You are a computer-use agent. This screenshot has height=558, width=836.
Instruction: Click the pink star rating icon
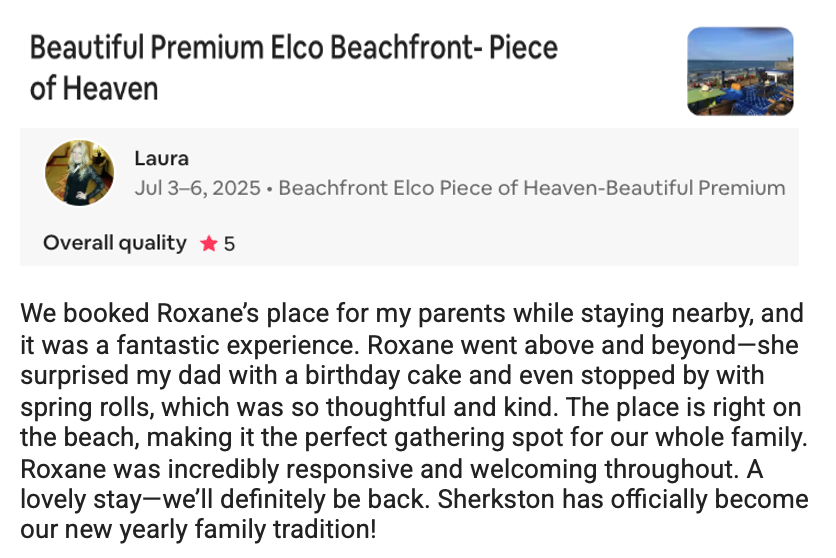click(208, 244)
